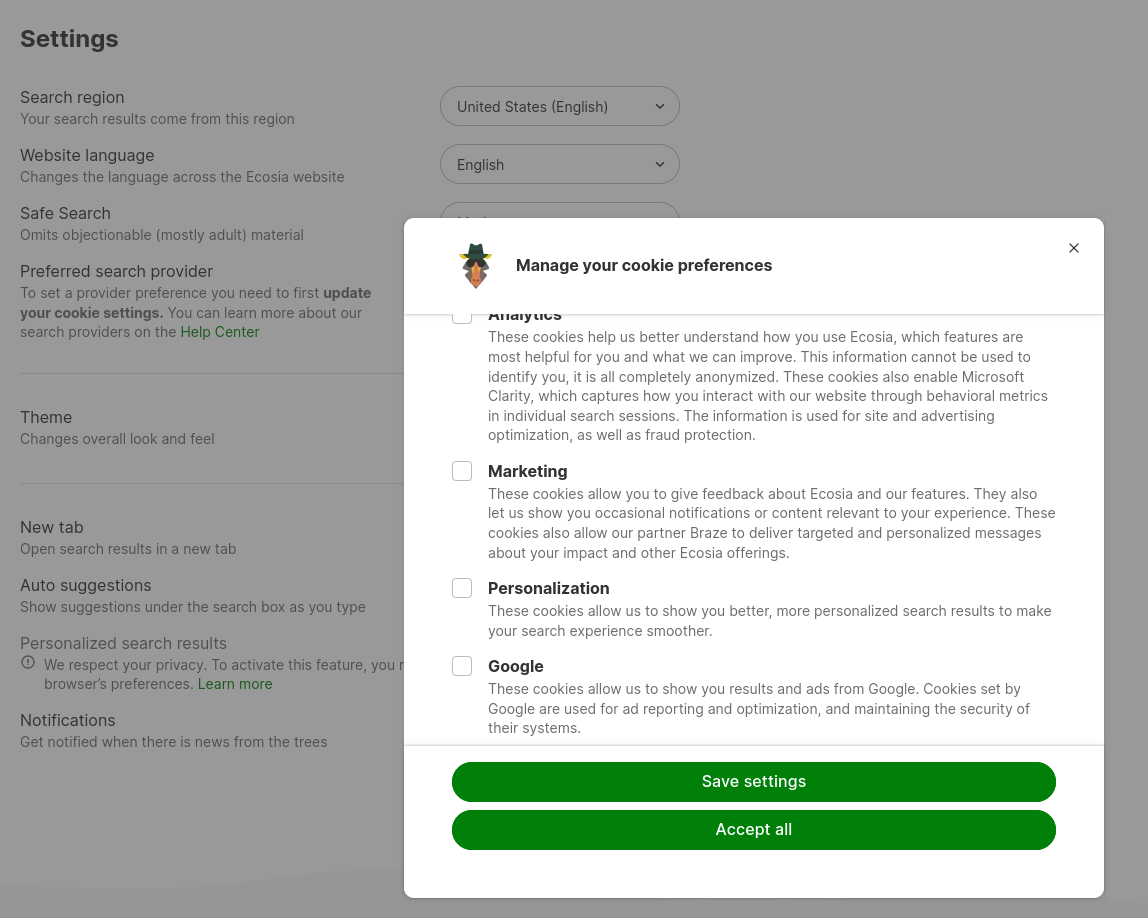1148x918 pixels.
Task: Click the Save settings button
Action: pyautogui.click(x=753, y=782)
